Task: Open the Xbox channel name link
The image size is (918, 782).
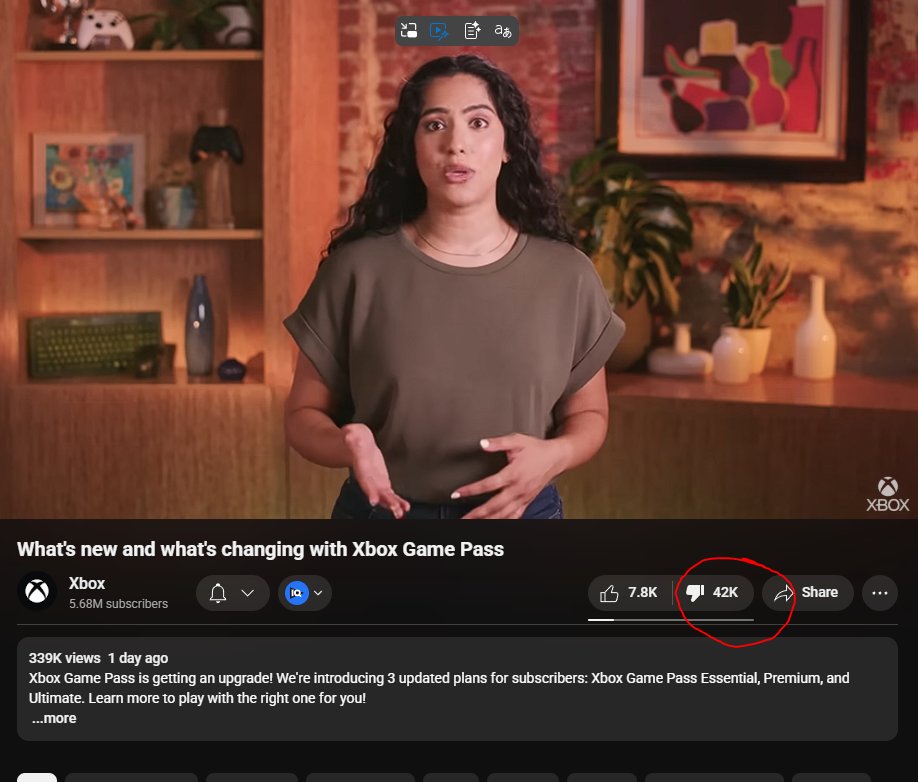Action: tap(87, 583)
